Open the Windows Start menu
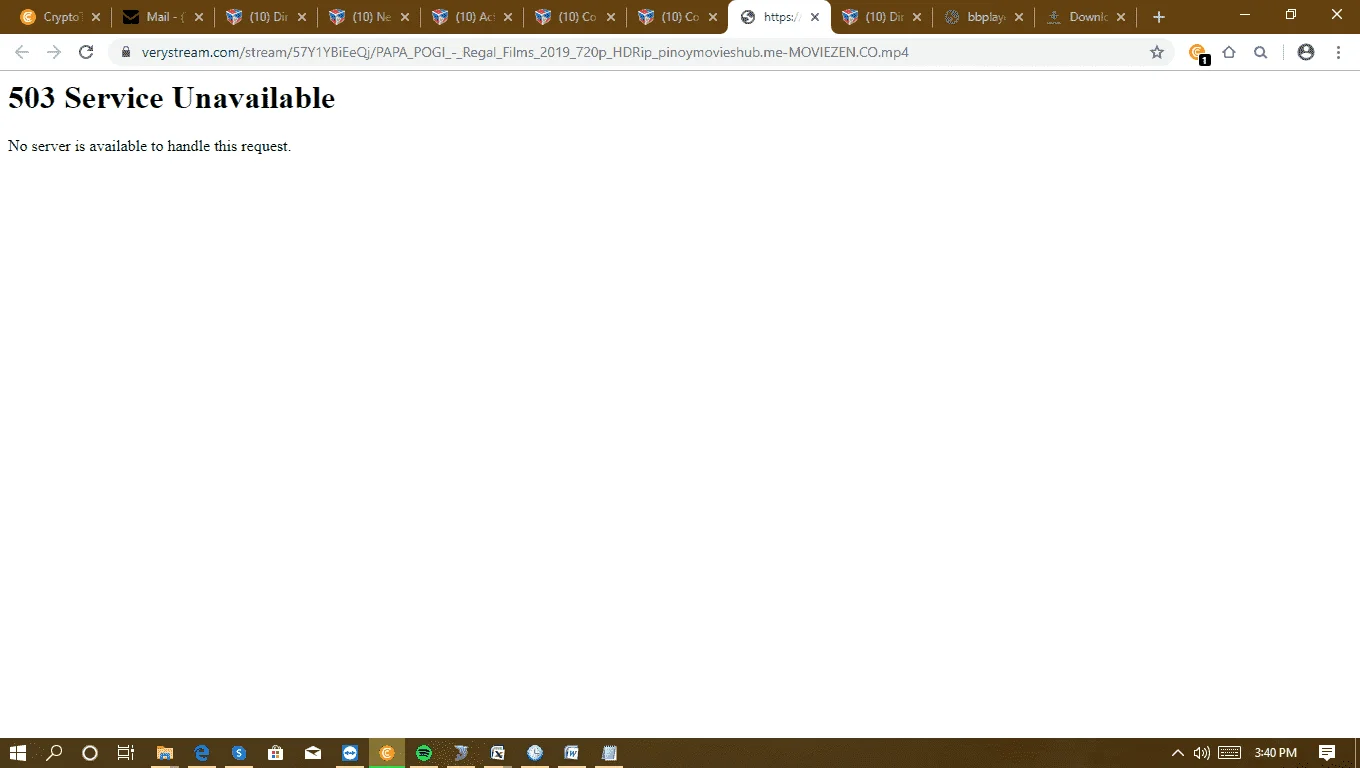Image resolution: width=1360 pixels, height=768 pixels. [x=18, y=753]
